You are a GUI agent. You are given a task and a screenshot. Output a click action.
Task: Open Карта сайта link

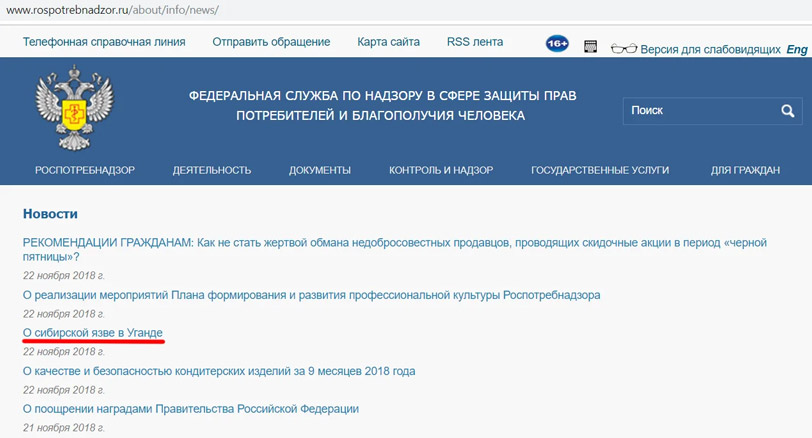pyautogui.click(x=388, y=42)
